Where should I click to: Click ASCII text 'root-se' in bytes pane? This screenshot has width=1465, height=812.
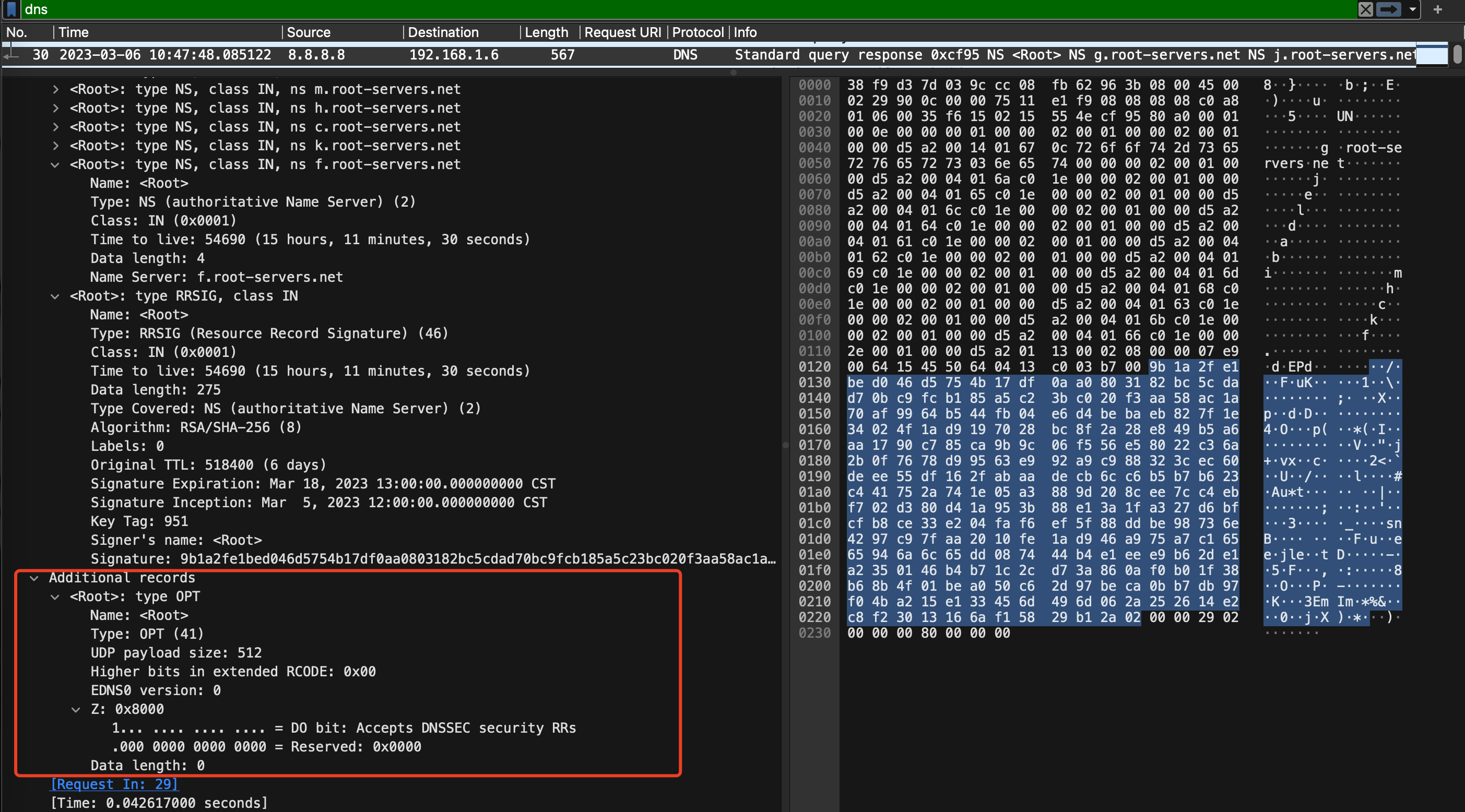[x=1374, y=148]
